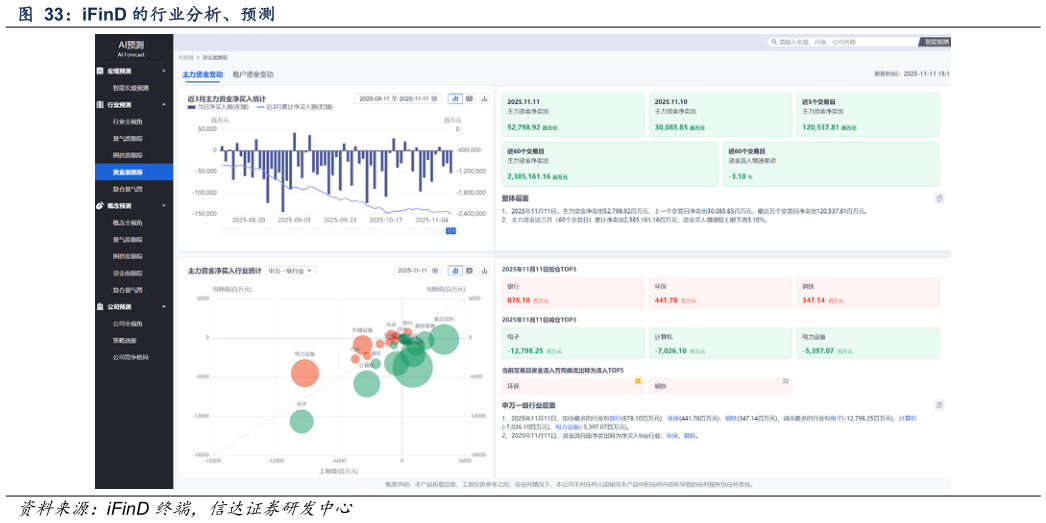Collapse the 公司预测 sidebar section
Screen dimensions: 1046x523
pos(163,307)
